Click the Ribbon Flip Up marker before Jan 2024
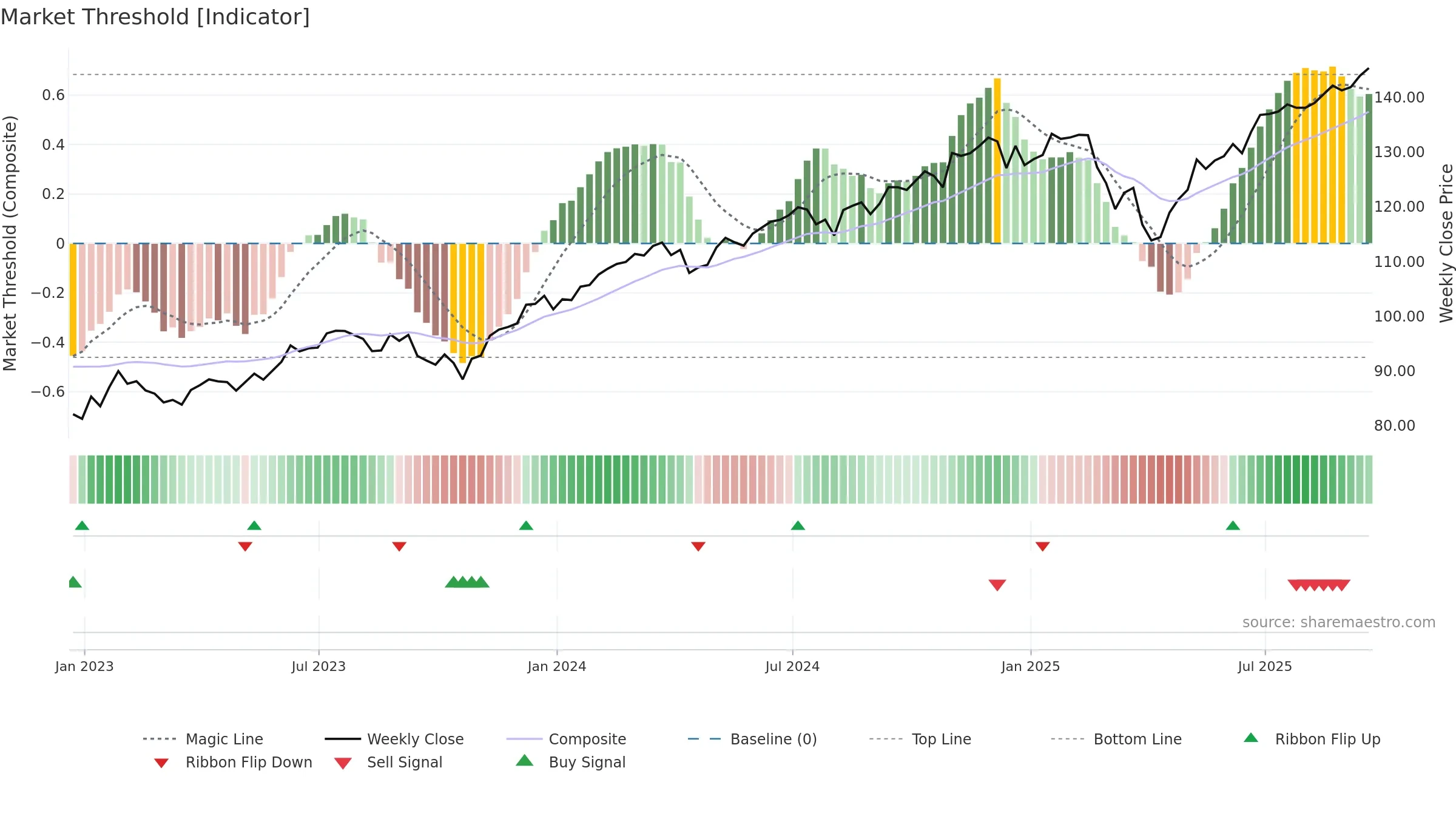Image resolution: width=1456 pixels, height=819 pixels. pos(526,525)
